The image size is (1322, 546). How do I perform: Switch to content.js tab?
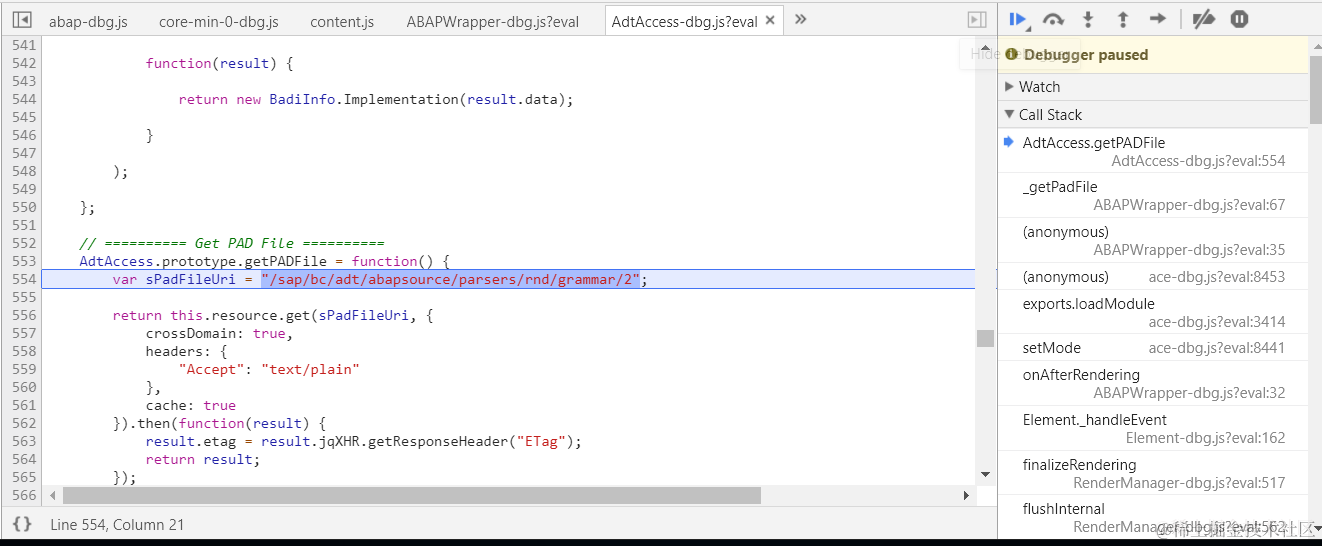342,21
